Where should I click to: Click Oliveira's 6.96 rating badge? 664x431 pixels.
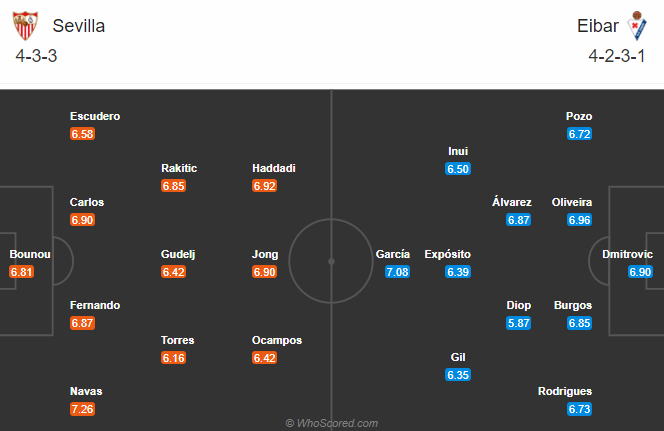[x=579, y=220]
